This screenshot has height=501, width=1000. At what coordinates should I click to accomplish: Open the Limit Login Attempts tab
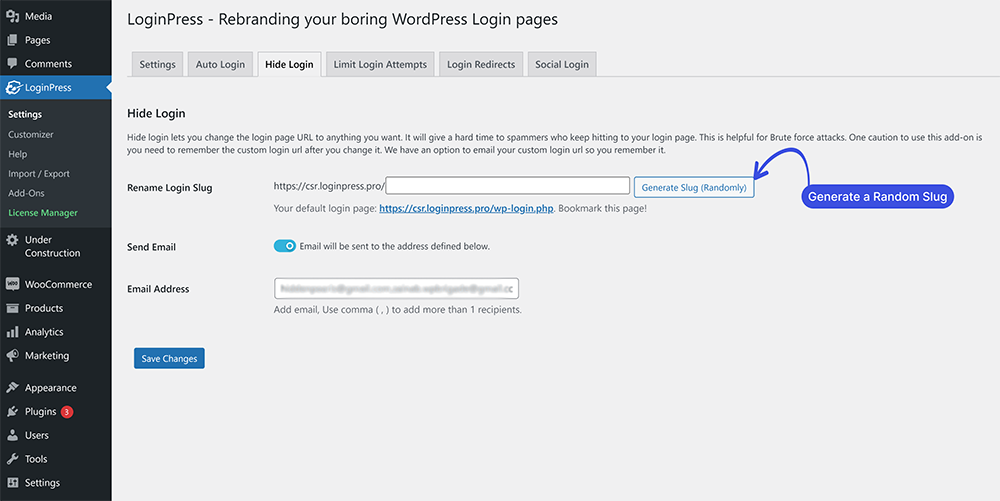click(380, 64)
